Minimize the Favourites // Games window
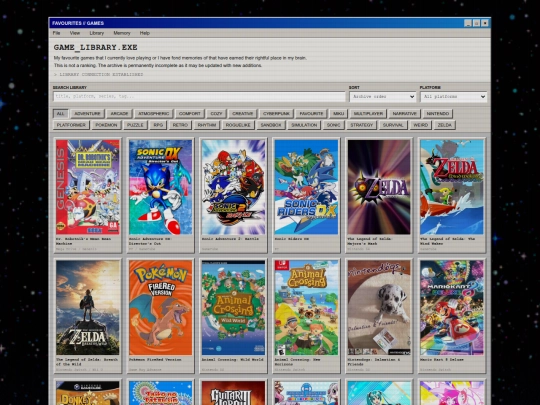540x405 pixels. (x=468, y=23)
